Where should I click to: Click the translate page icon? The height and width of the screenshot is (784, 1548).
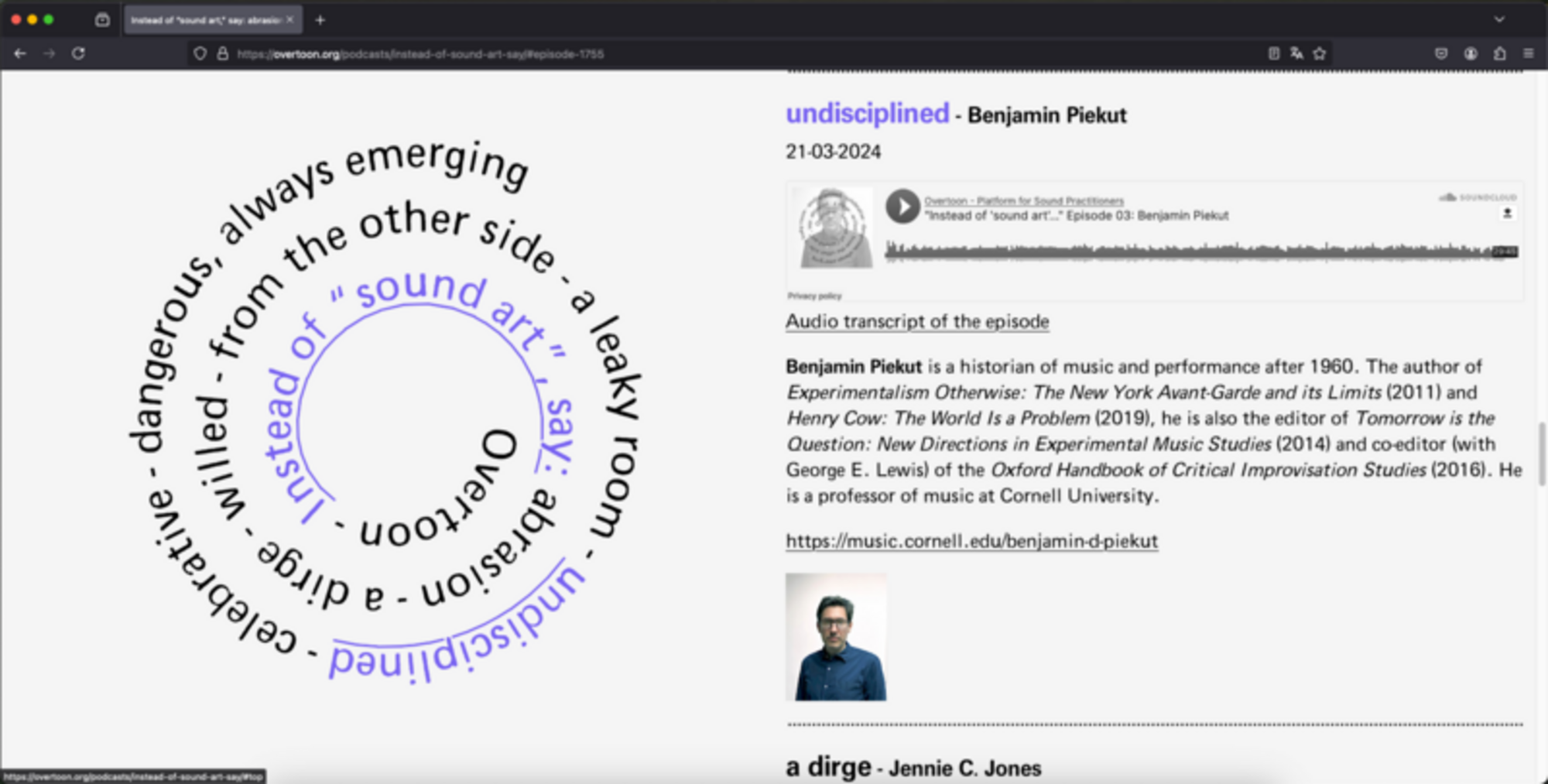(x=1296, y=53)
